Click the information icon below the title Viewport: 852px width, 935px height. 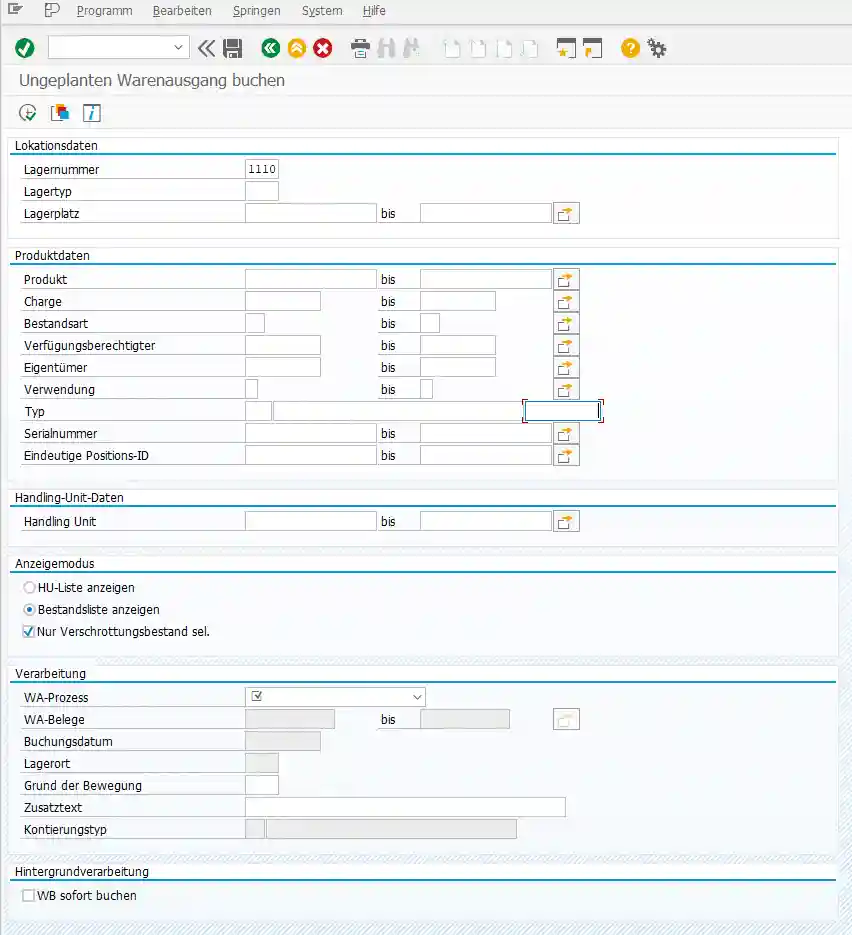[x=91, y=113]
